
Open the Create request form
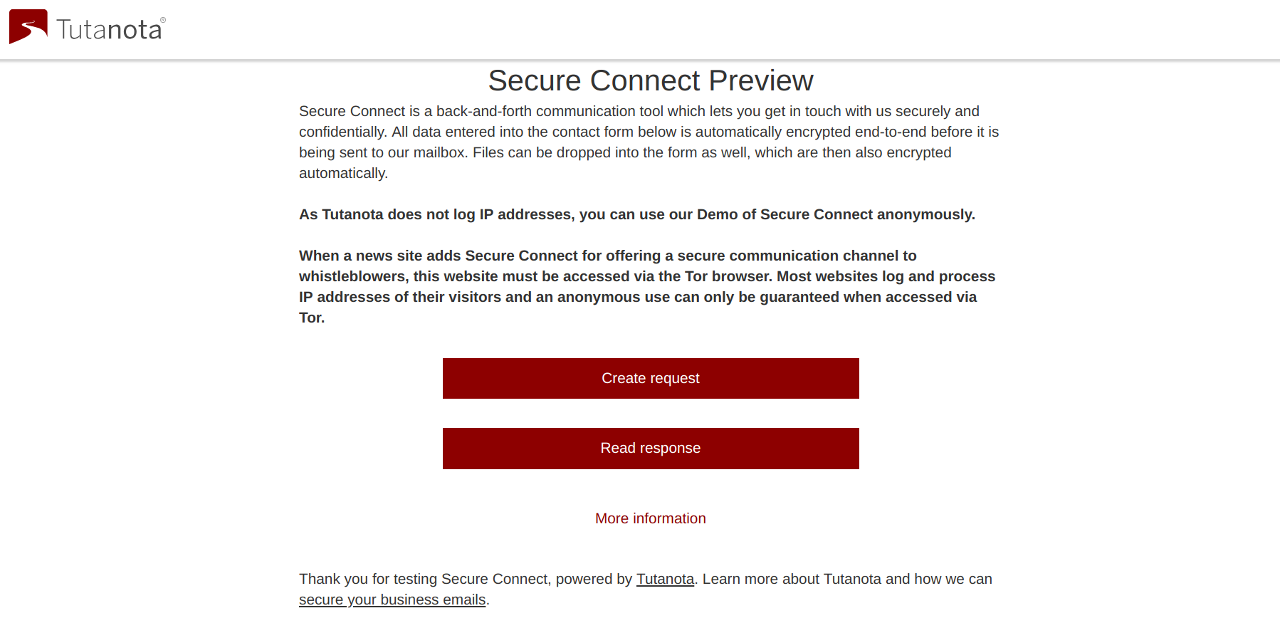pyautogui.click(x=651, y=378)
